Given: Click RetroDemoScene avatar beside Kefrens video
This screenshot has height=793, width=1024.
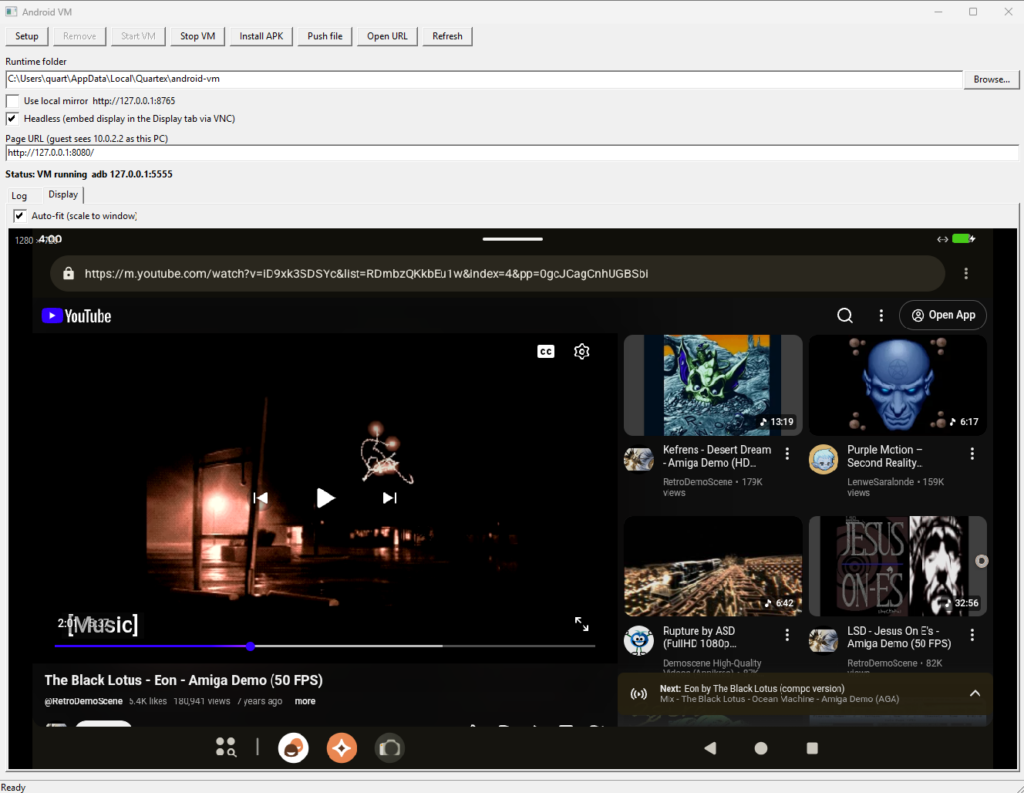Looking at the screenshot, I should (x=639, y=459).
